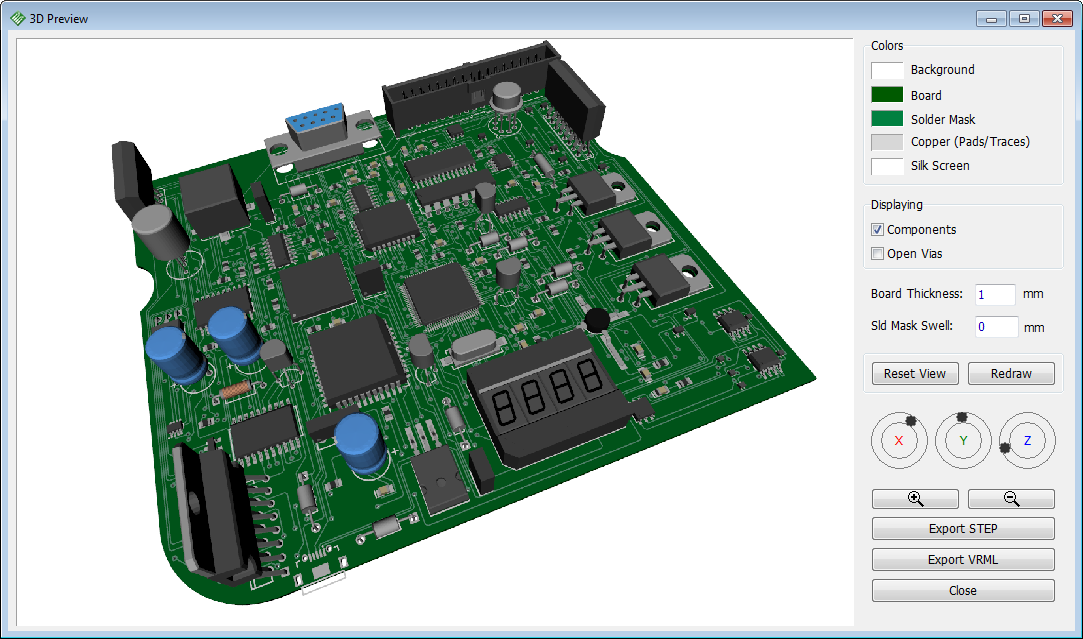Open the Copper (Pads/Traces) color swatch
The height and width of the screenshot is (639, 1083).
887,142
